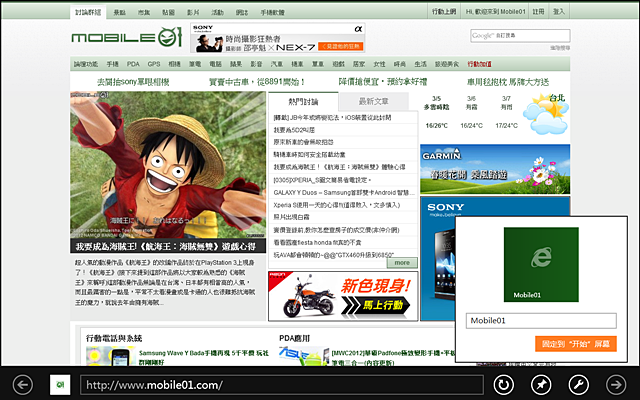The image size is (640, 400).
Task: Open the 筆電 category in green nav
Action: pyautogui.click(x=195, y=64)
